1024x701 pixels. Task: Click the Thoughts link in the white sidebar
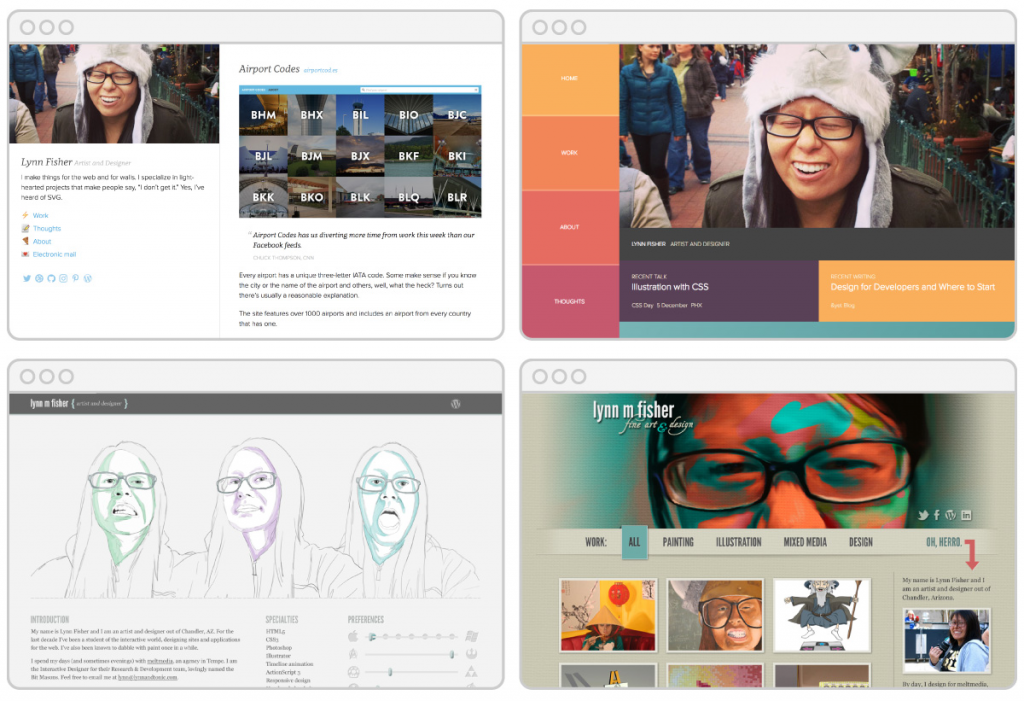coord(46,228)
